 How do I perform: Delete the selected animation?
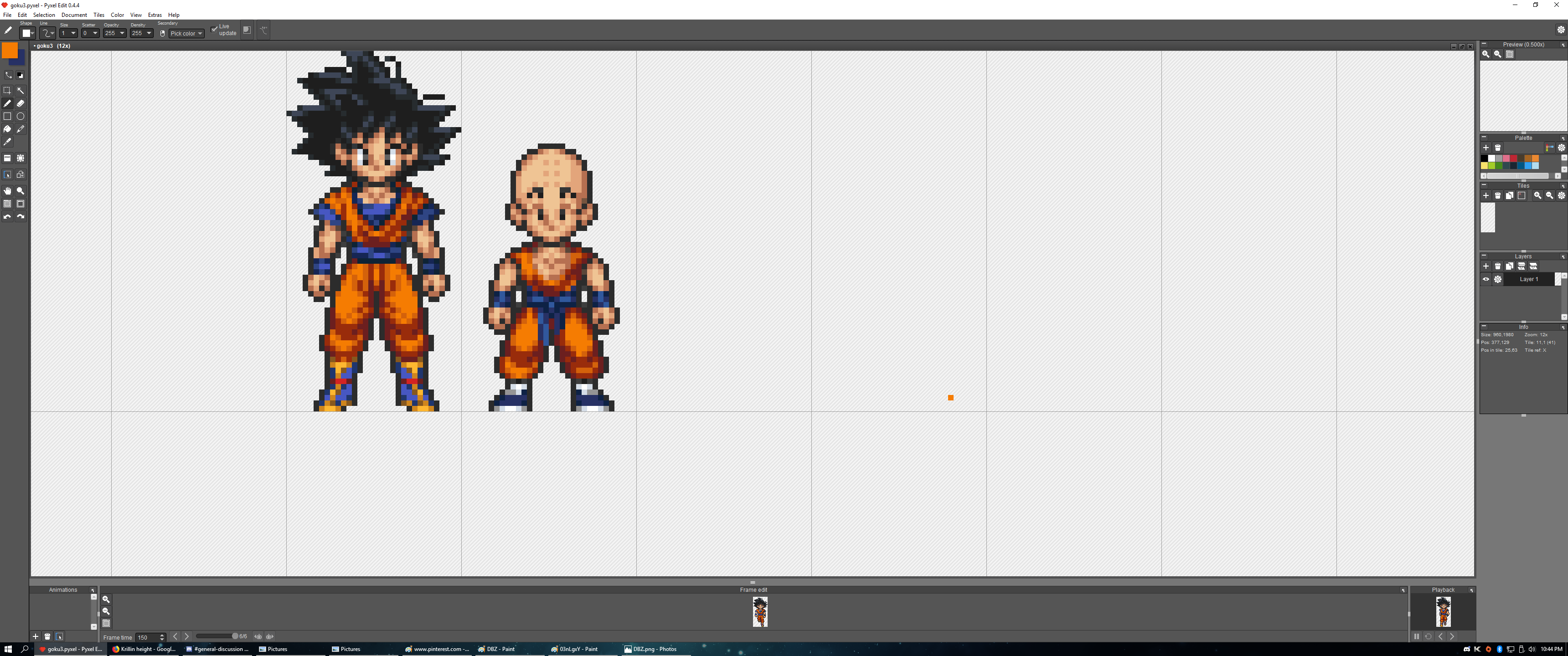pyautogui.click(x=47, y=636)
